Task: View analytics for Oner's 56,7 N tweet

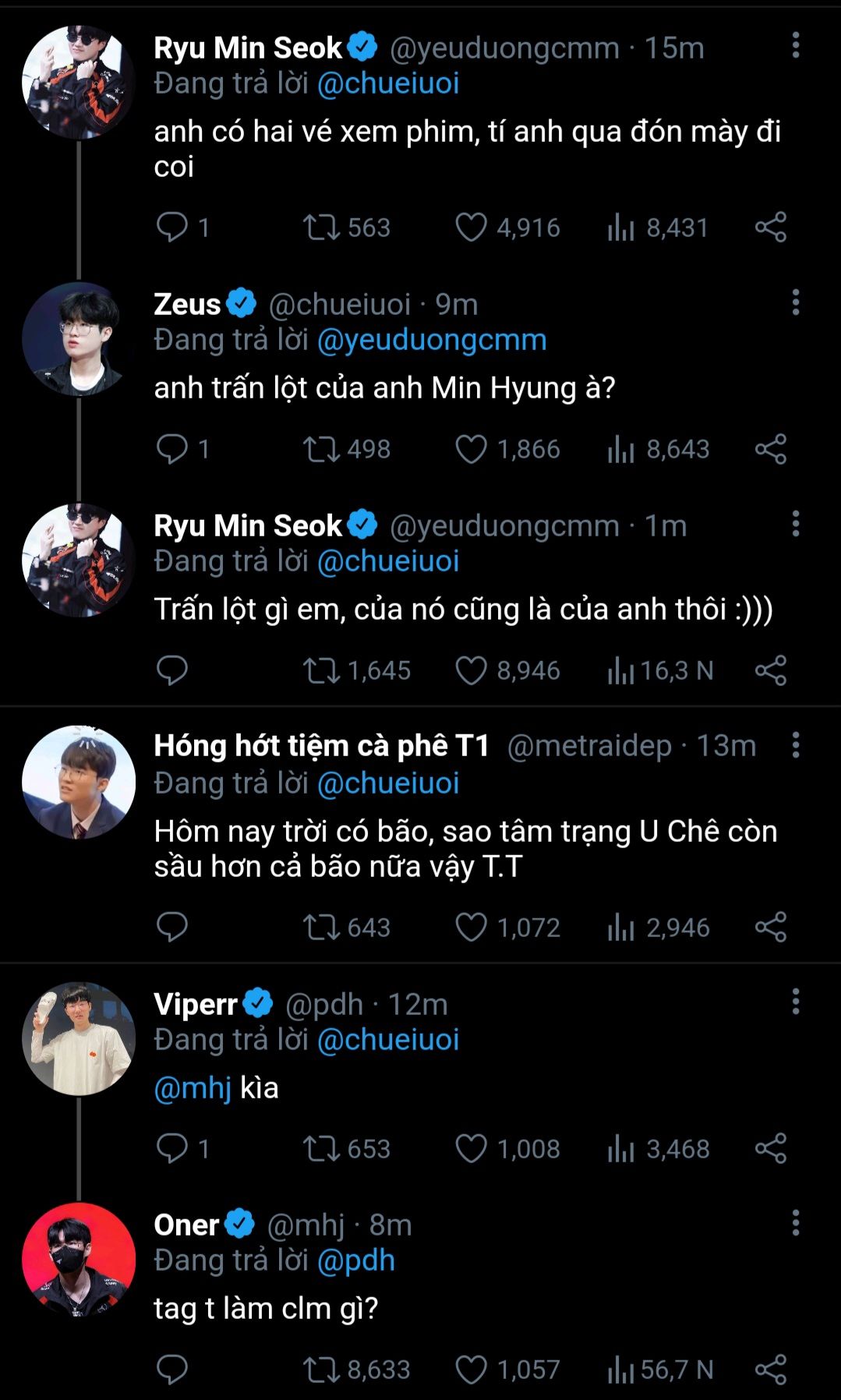Action: point(621,1370)
